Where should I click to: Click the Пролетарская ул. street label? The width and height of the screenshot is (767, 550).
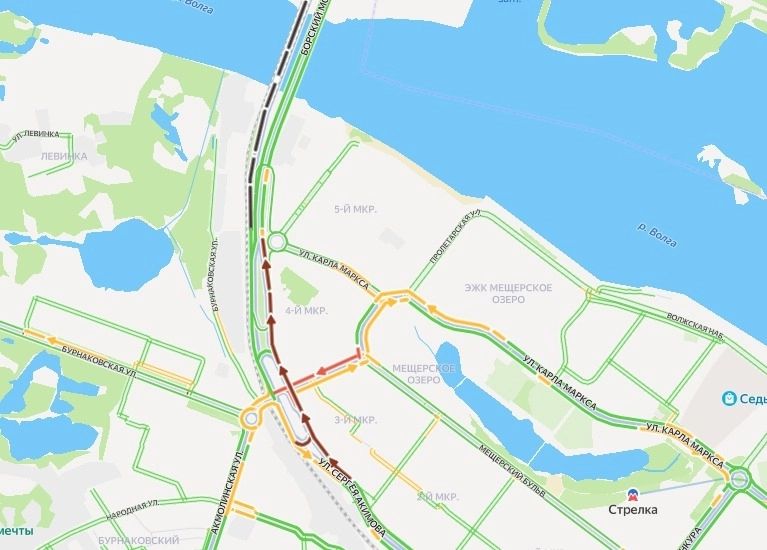tap(455, 237)
